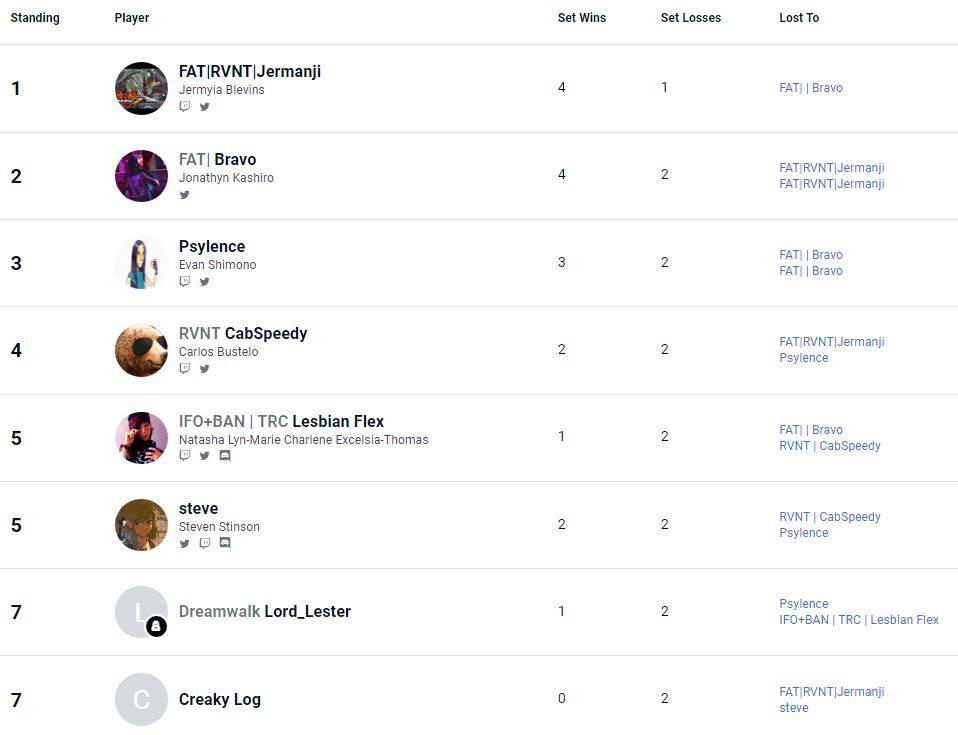The height and width of the screenshot is (735, 958).
Task: Open Psylence's avatar thumbnail
Action: (141, 263)
